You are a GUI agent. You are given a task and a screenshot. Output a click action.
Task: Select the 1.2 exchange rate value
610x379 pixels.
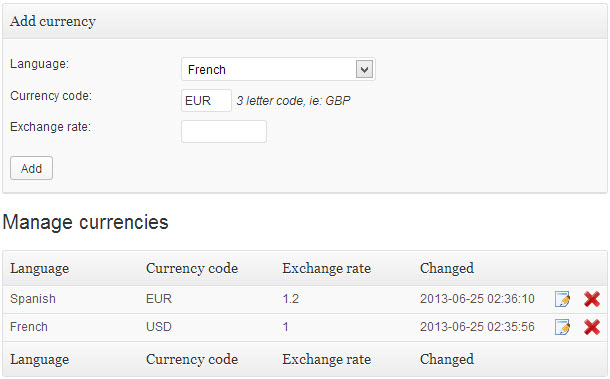coord(290,299)
